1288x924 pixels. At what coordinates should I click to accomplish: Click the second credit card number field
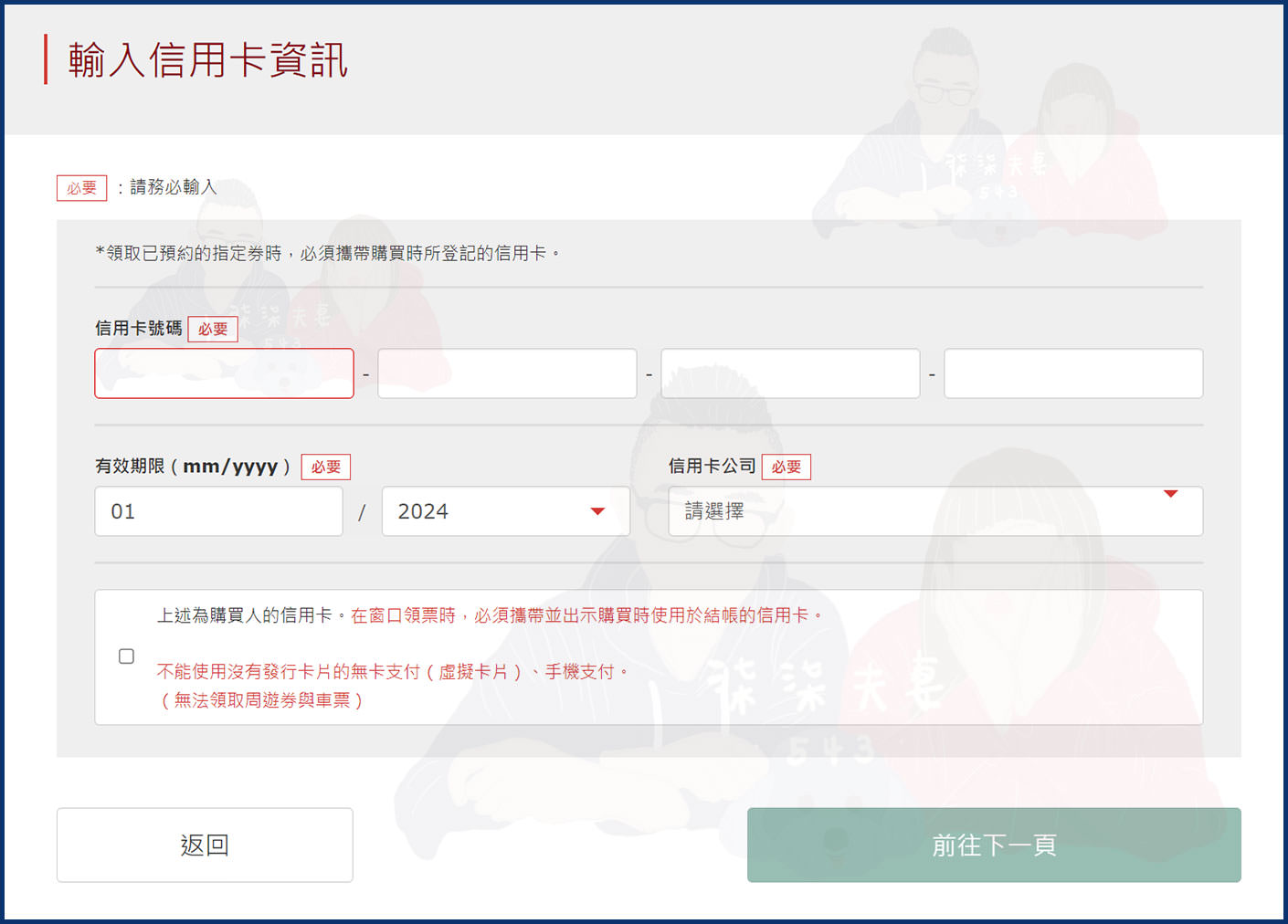[507, 373]
